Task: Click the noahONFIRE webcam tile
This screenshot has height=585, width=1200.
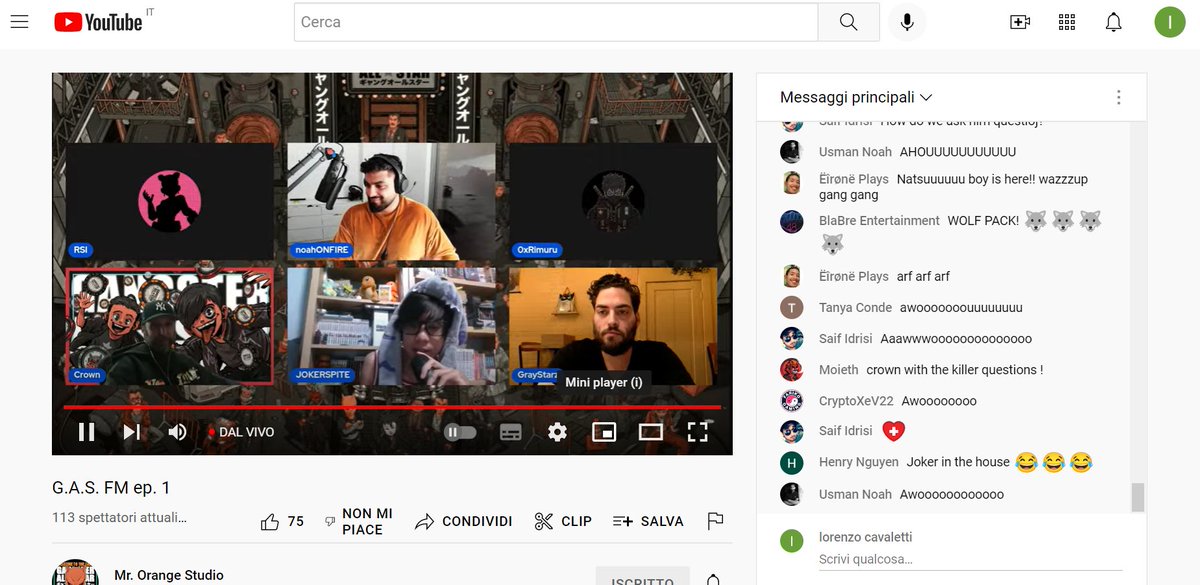Action: pyautogui.click(x=391, y=200)
